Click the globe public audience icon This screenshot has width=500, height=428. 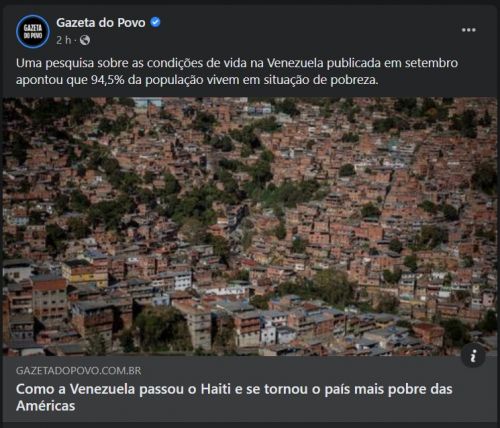[85, 40]
